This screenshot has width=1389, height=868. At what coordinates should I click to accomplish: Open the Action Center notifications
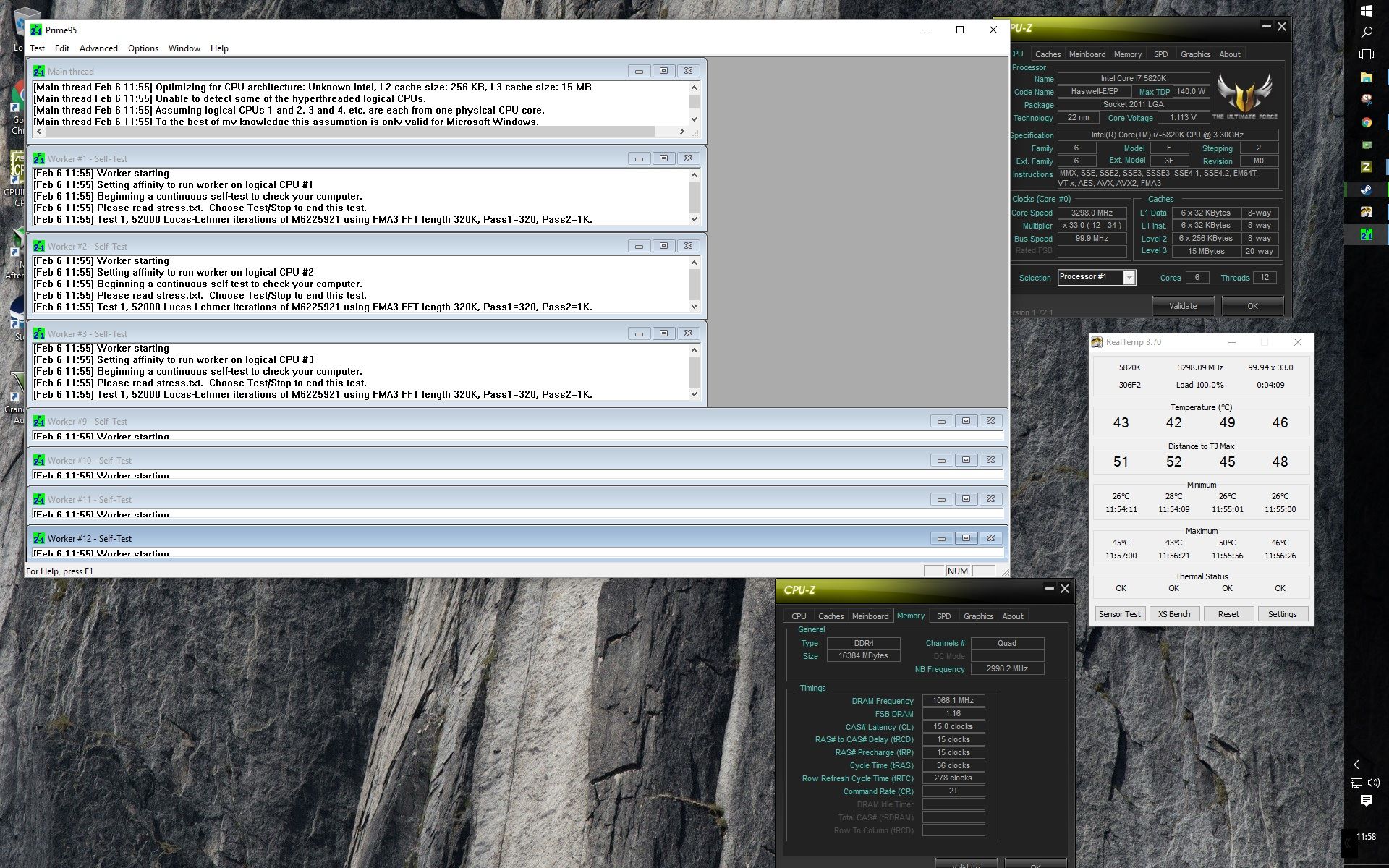1367,801
